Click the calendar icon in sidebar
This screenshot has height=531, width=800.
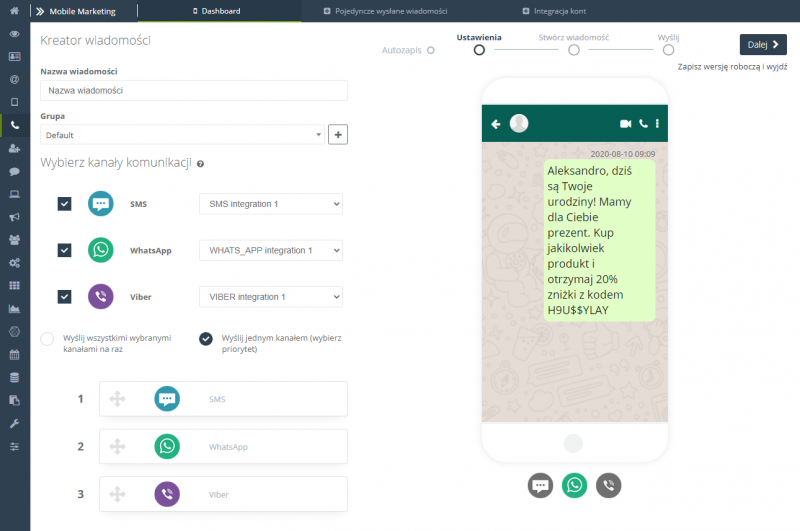coord(14,355)
